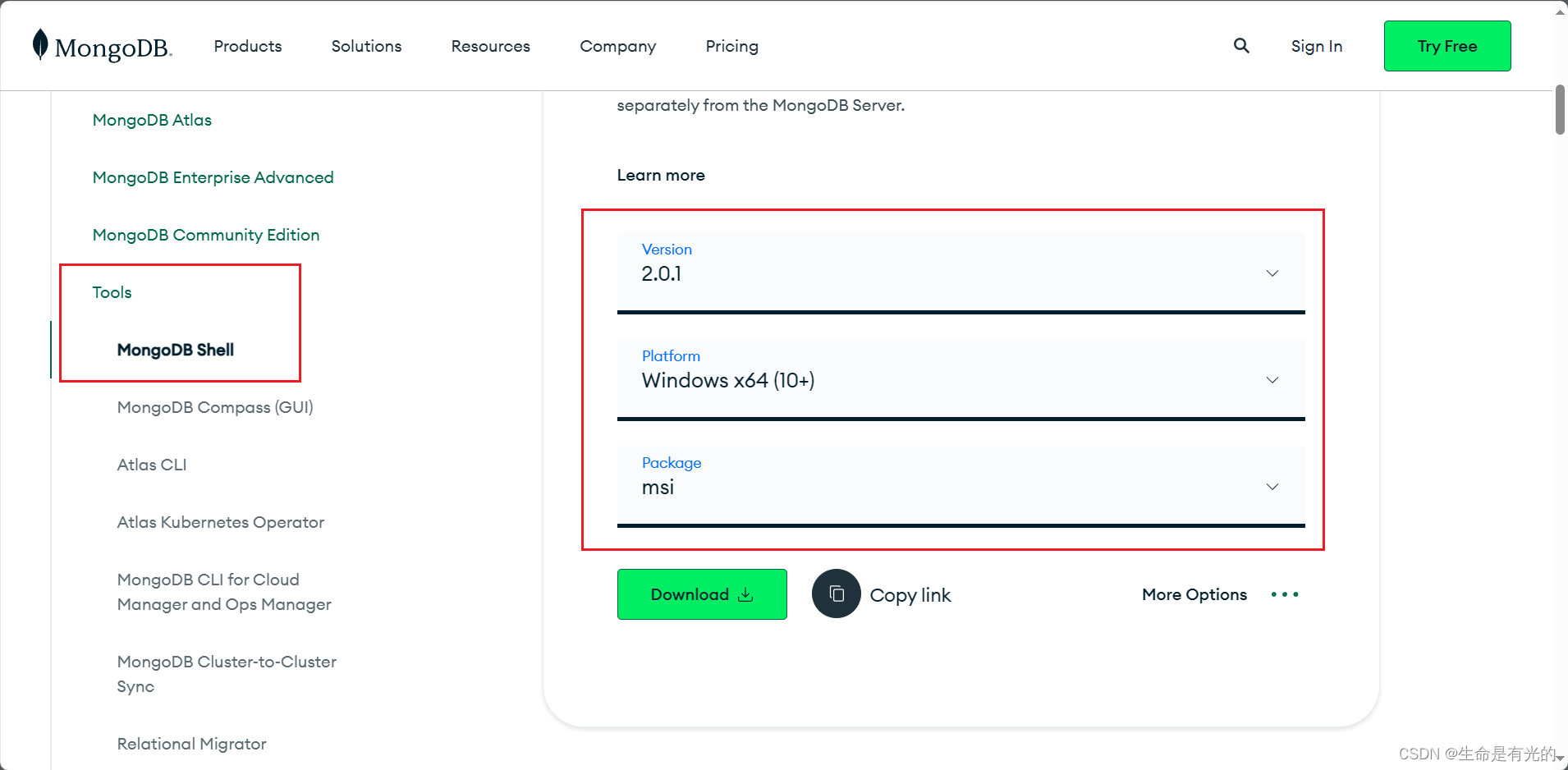Open the Products menu

coord(248,46)
